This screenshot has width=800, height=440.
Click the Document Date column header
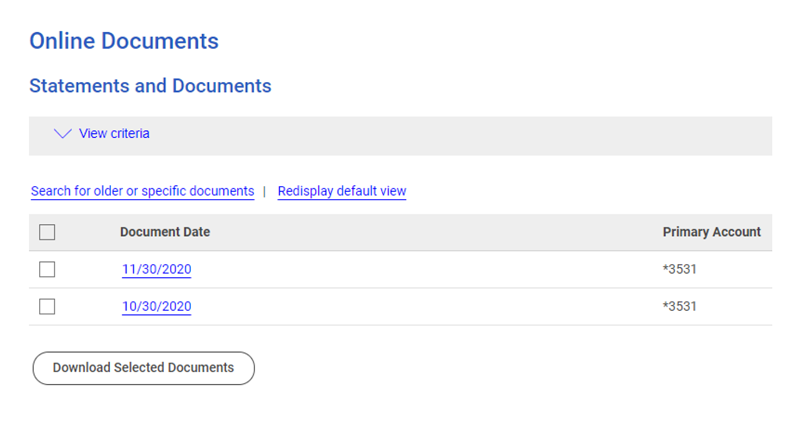coord(165,232)
